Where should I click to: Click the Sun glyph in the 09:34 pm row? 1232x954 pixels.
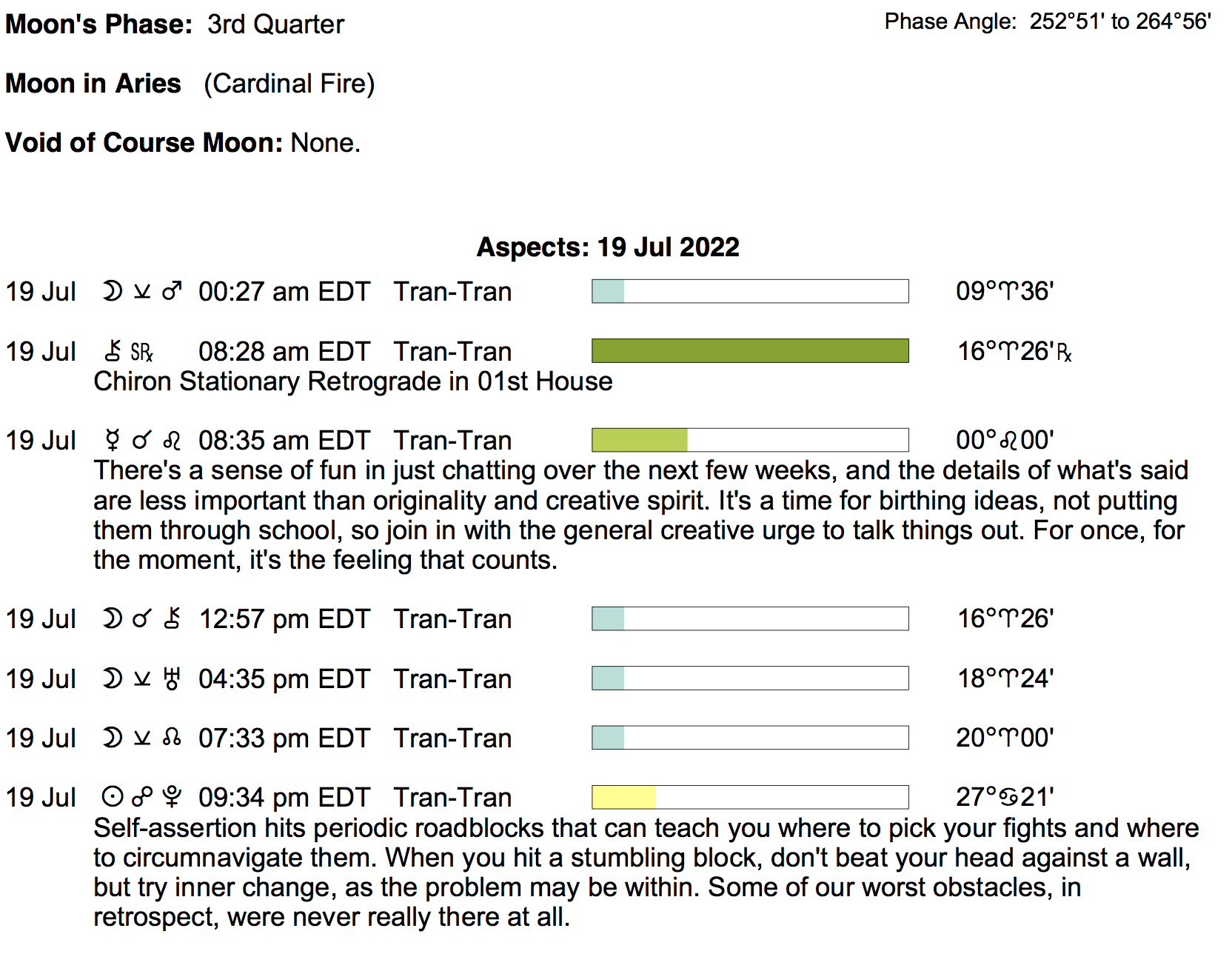tap(112, 797)
